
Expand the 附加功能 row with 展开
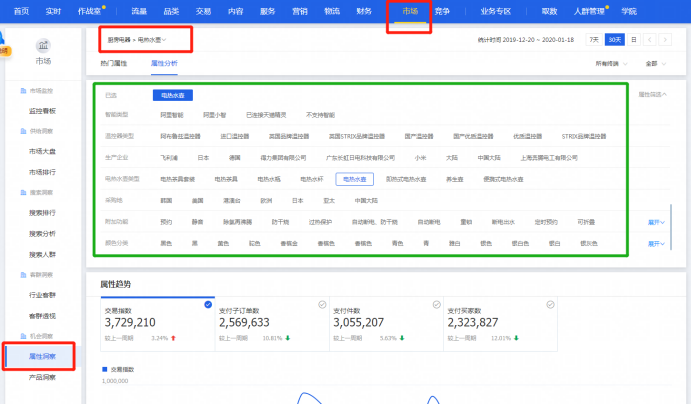(656, 222)
